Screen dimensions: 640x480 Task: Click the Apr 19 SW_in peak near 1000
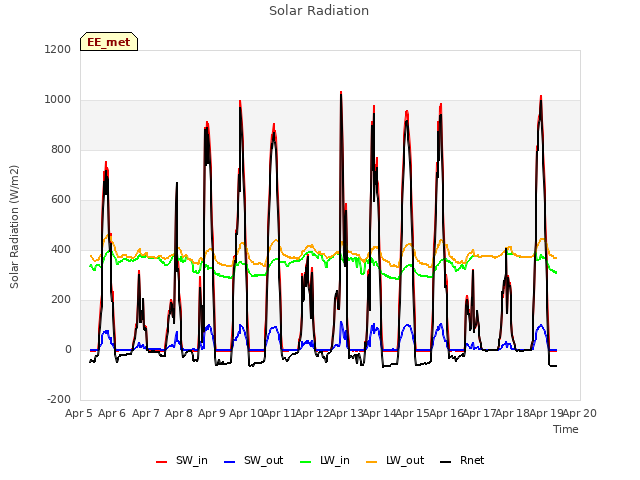[541, 99]
